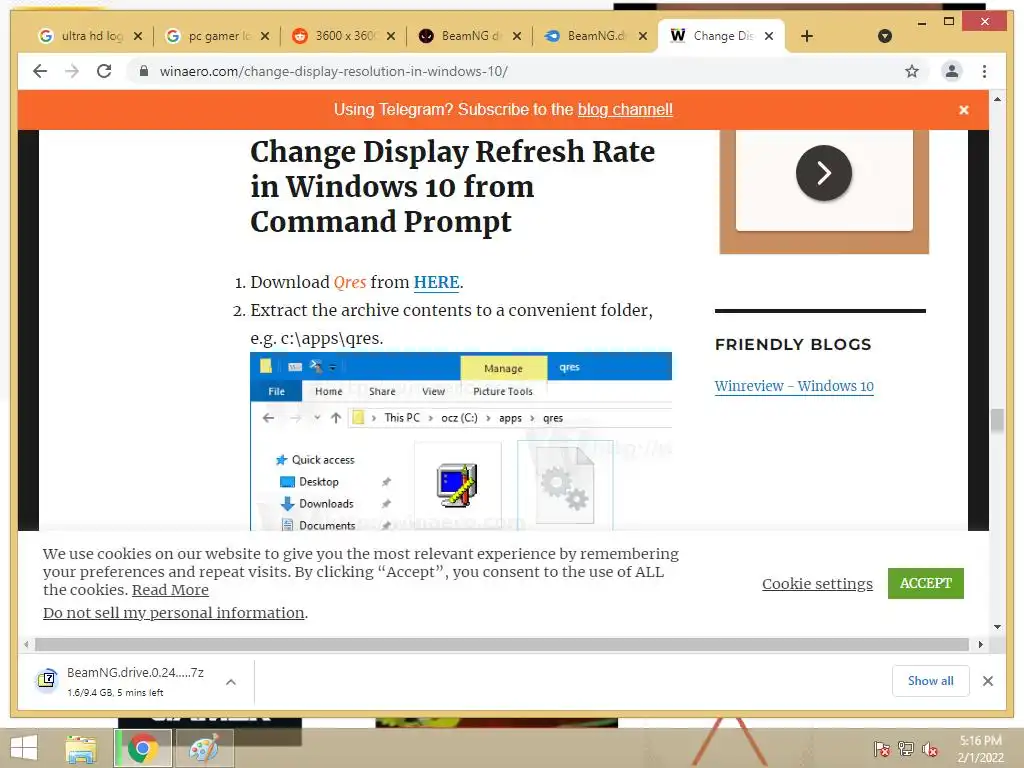
Task: Dismiss the orange Telegram banner
Action: [x=963, y=110]
